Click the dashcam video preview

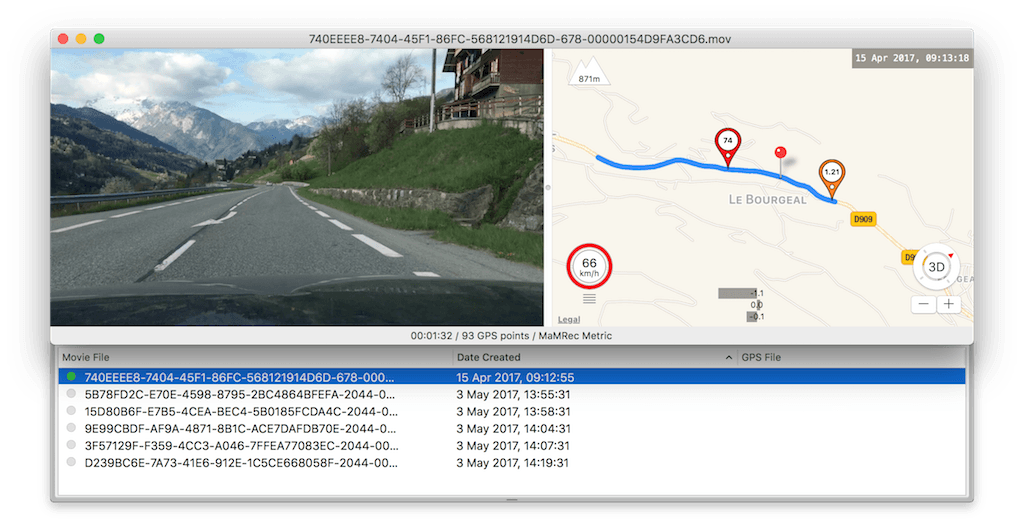coord(297,187)
